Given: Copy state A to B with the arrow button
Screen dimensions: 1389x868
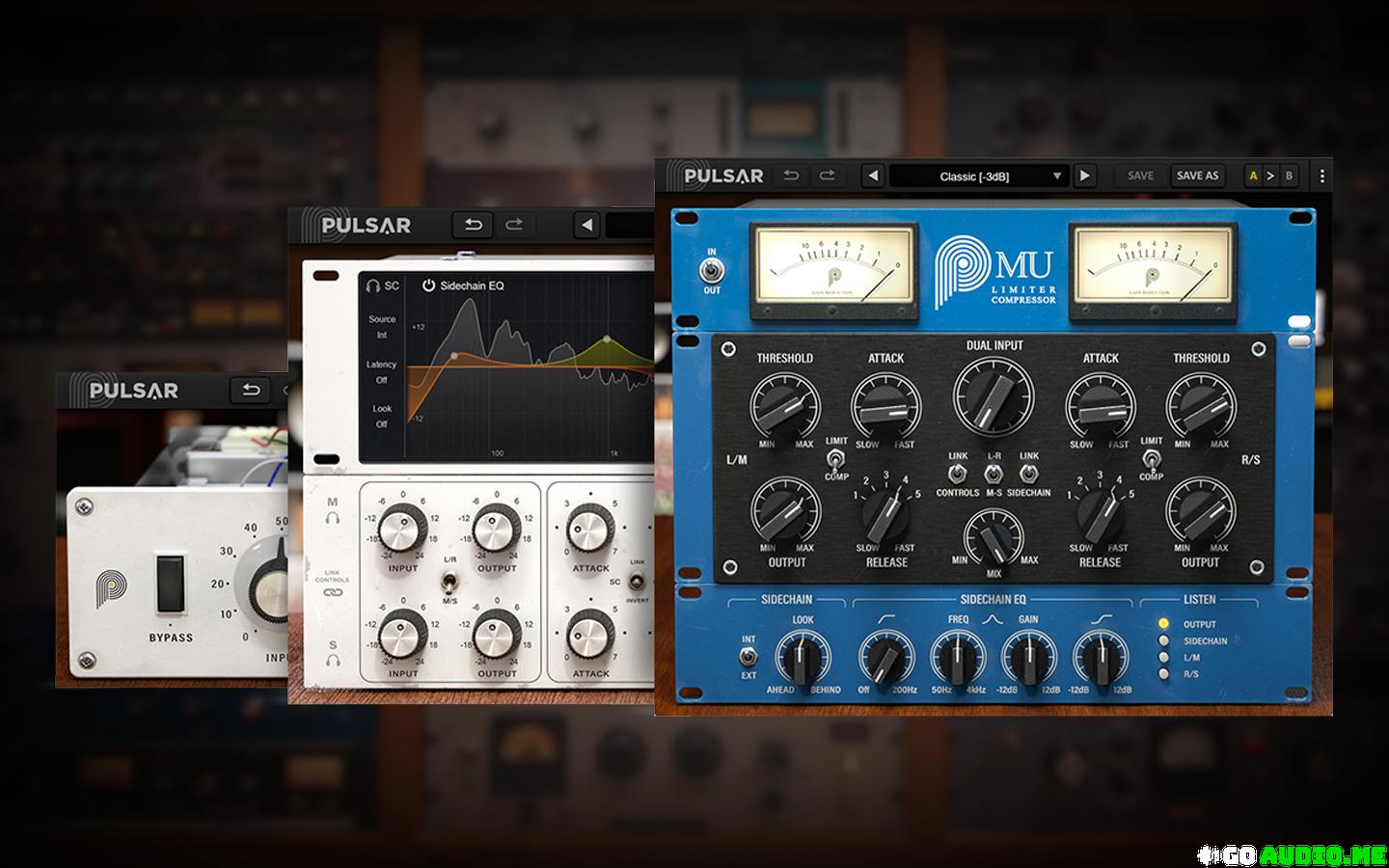Looking at the screenshot, I should point(1270,176).
